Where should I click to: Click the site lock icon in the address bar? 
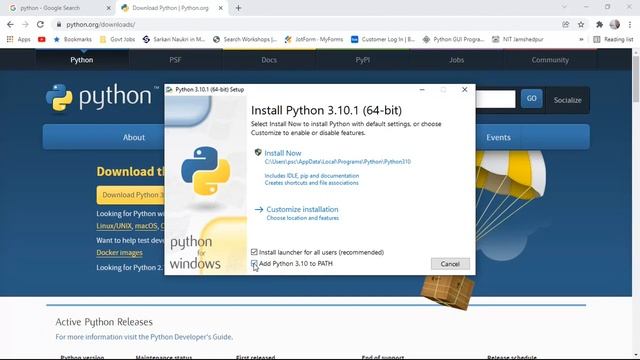click(59, 24)
